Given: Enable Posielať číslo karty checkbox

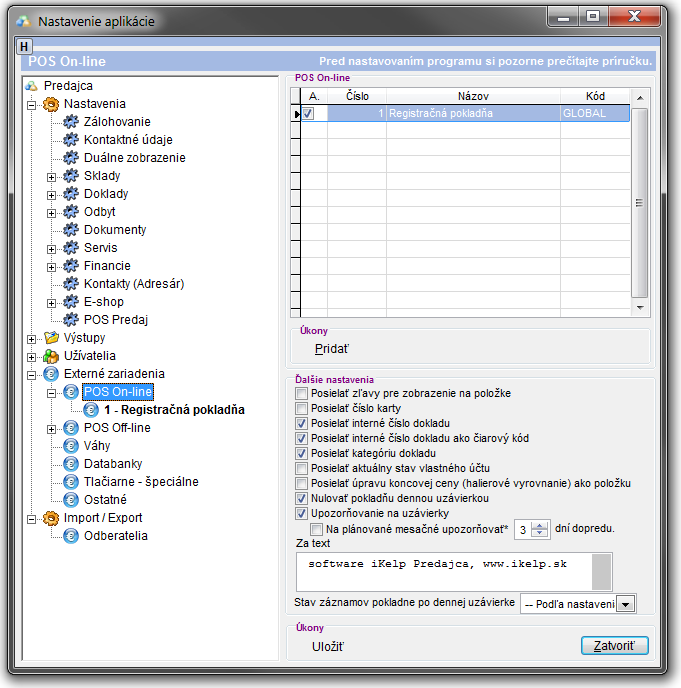Looking at the screenshot, I should [302, 408].
